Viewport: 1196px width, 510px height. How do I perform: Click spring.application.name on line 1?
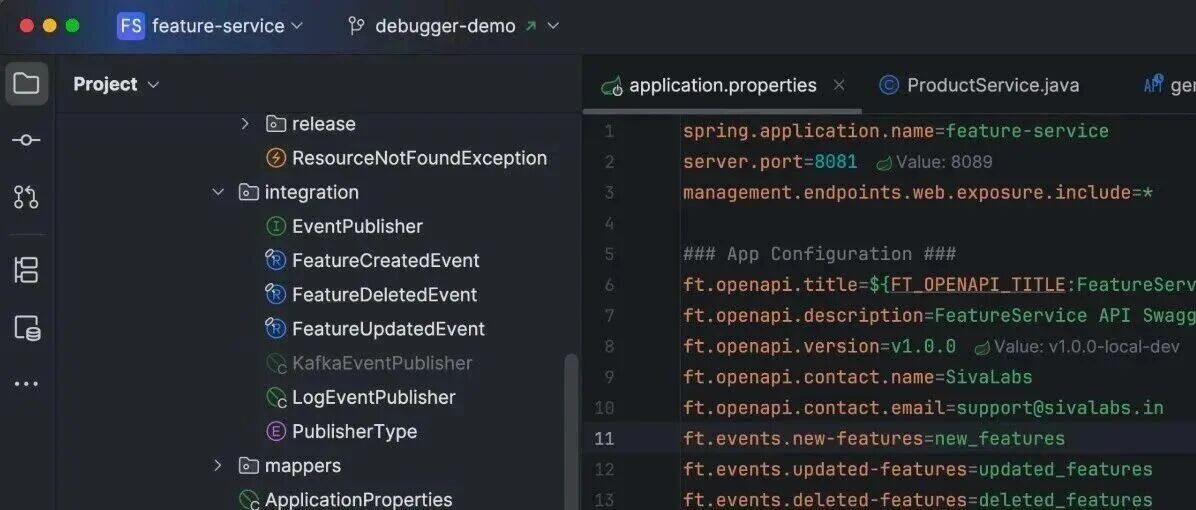tap(809, 131)
